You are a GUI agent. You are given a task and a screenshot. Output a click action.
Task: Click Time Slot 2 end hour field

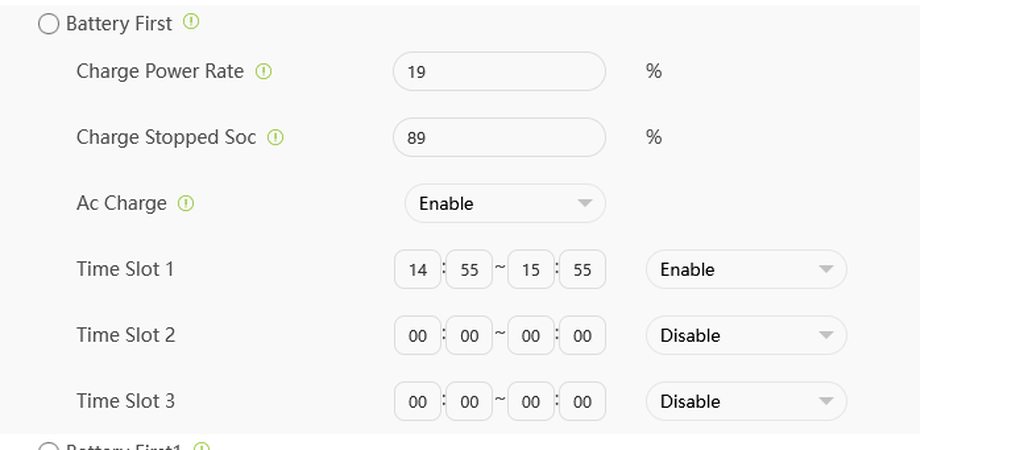[531, 336]
